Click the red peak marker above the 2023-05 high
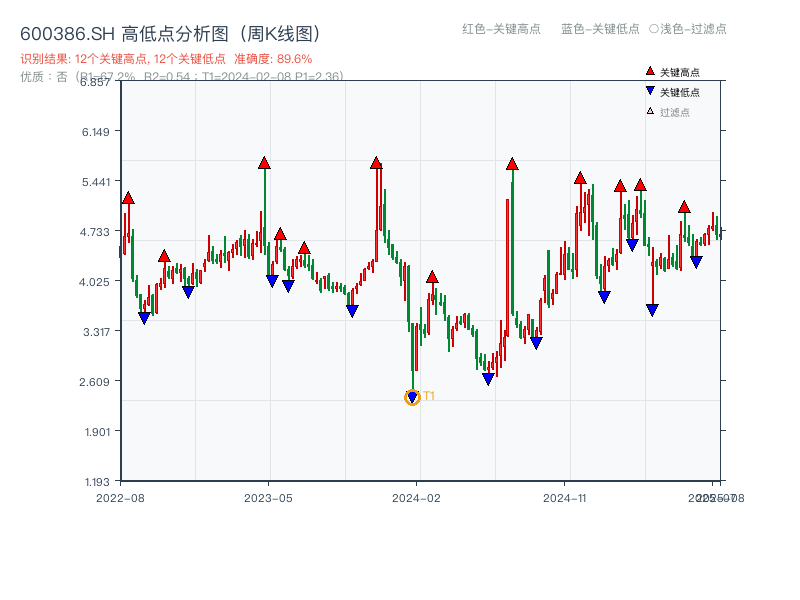Viewport: 800px width, 600px height. point(264,160)
